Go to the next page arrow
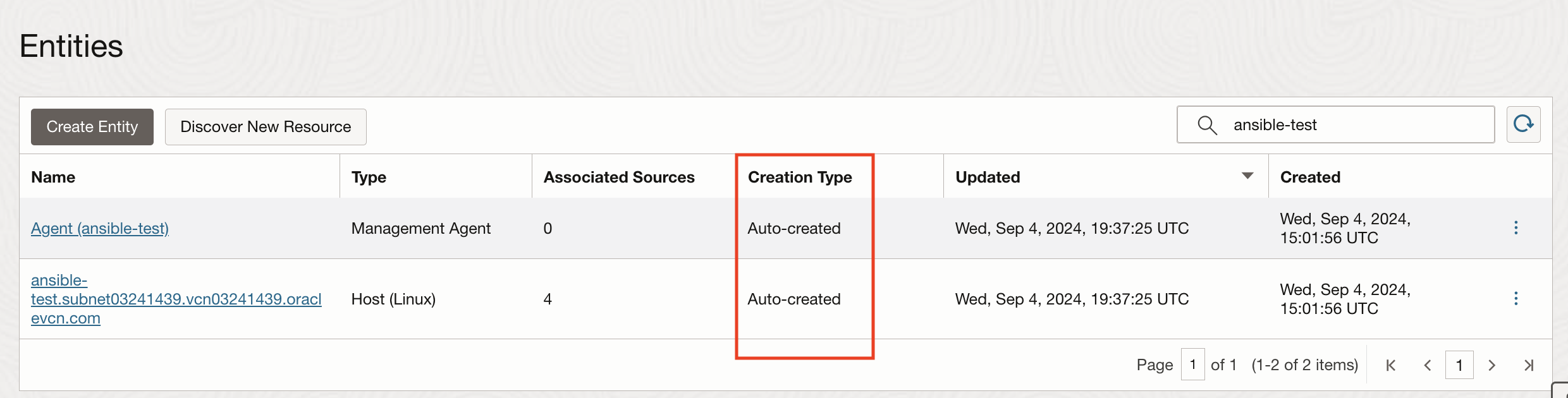This screenshot has height=398, width=1568. [x=1492, y=365]
